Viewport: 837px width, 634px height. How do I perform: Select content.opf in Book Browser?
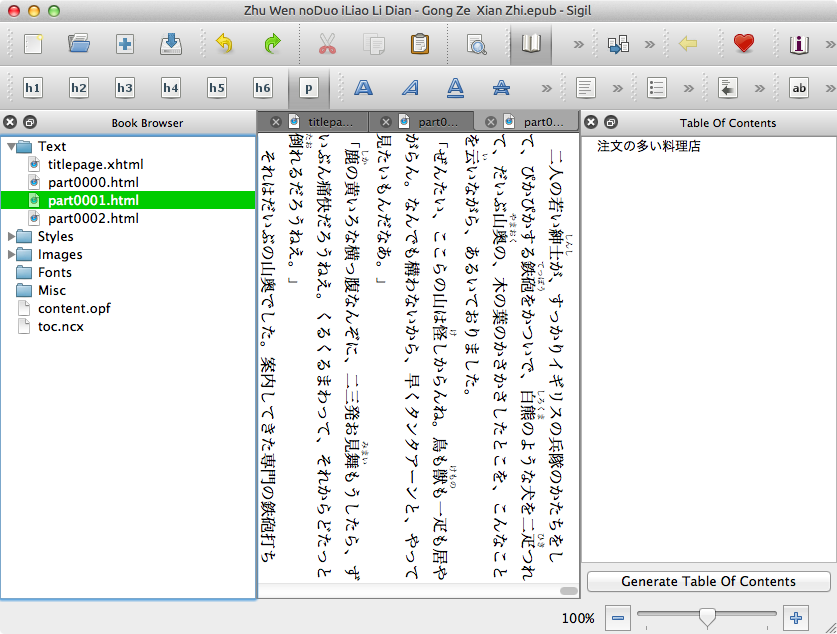point(74,308)
